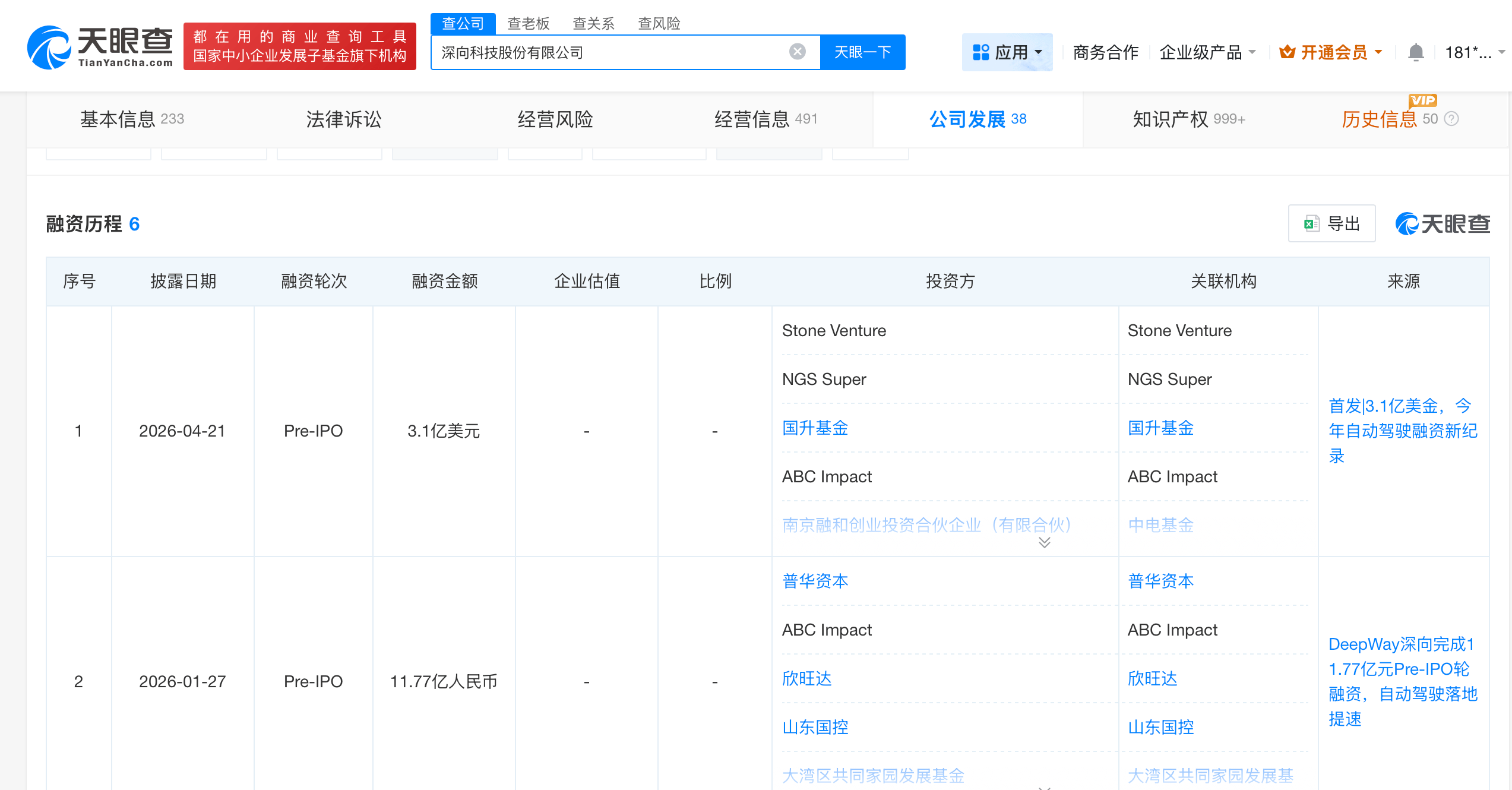Switch to the 查关系 search tab

594,23
